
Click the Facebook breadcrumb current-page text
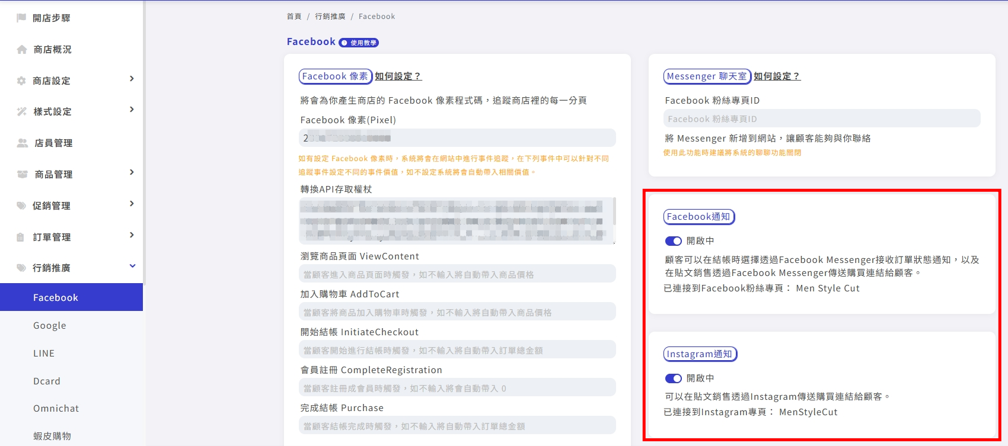[377, 16]
